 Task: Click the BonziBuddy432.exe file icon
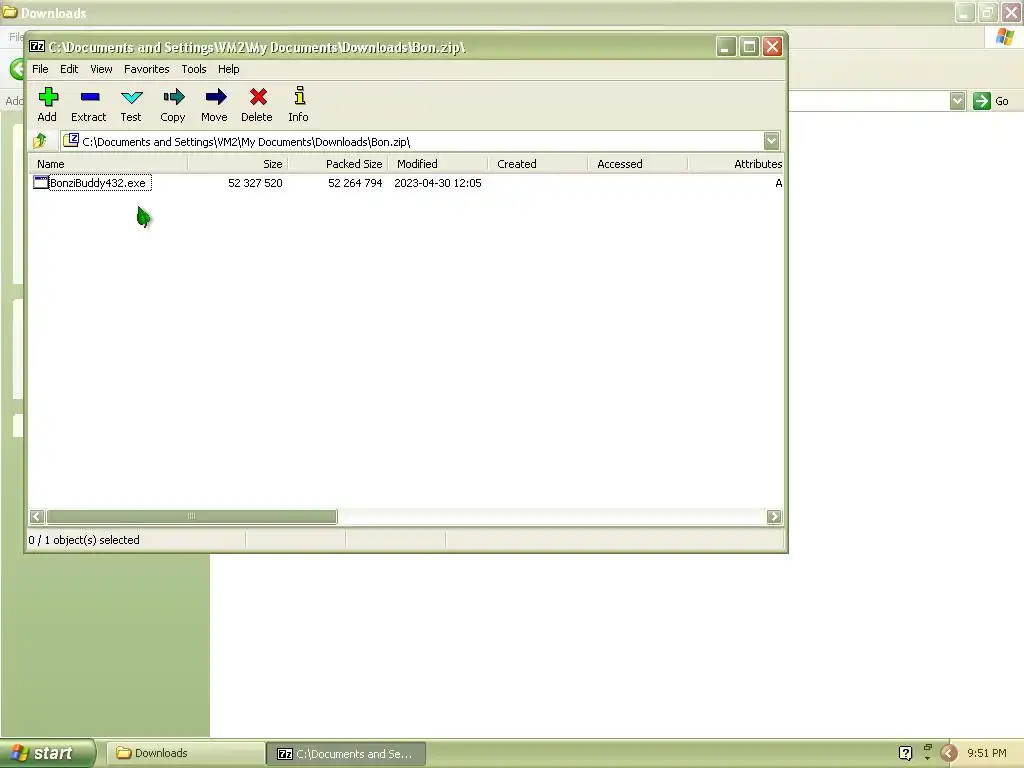[40, 183]
